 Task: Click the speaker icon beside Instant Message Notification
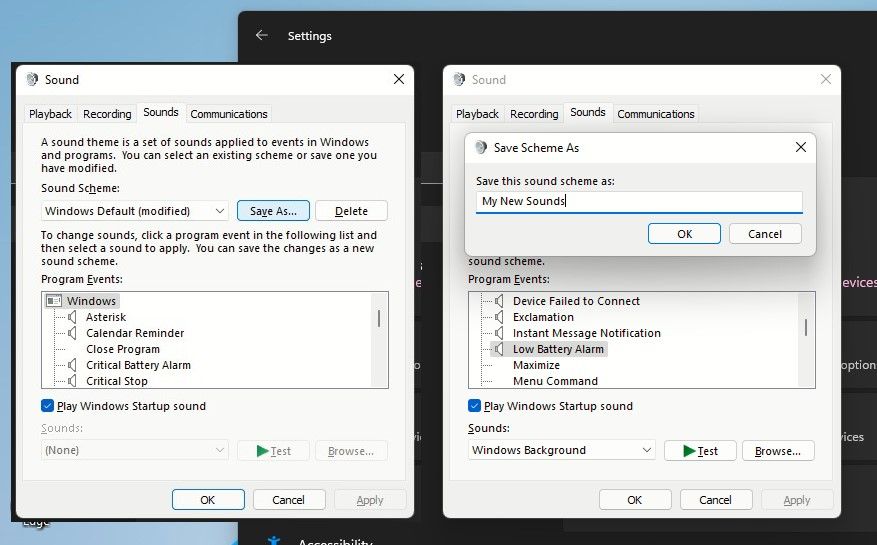pyautogui.click(x=499, y=333)
